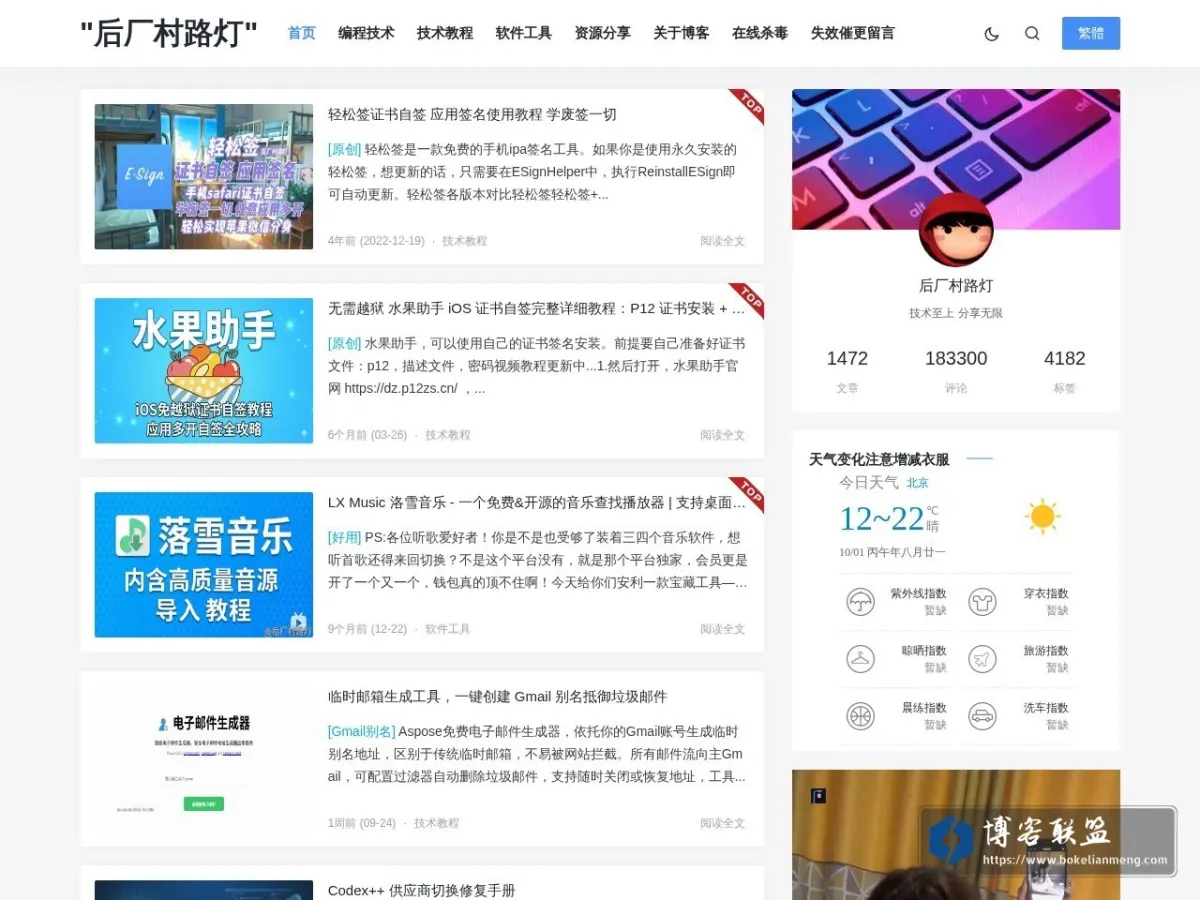Screen dimensions: 1200x900
Task: Click 阅读全文 on the 水果助手 article
Action: point(722,435)
